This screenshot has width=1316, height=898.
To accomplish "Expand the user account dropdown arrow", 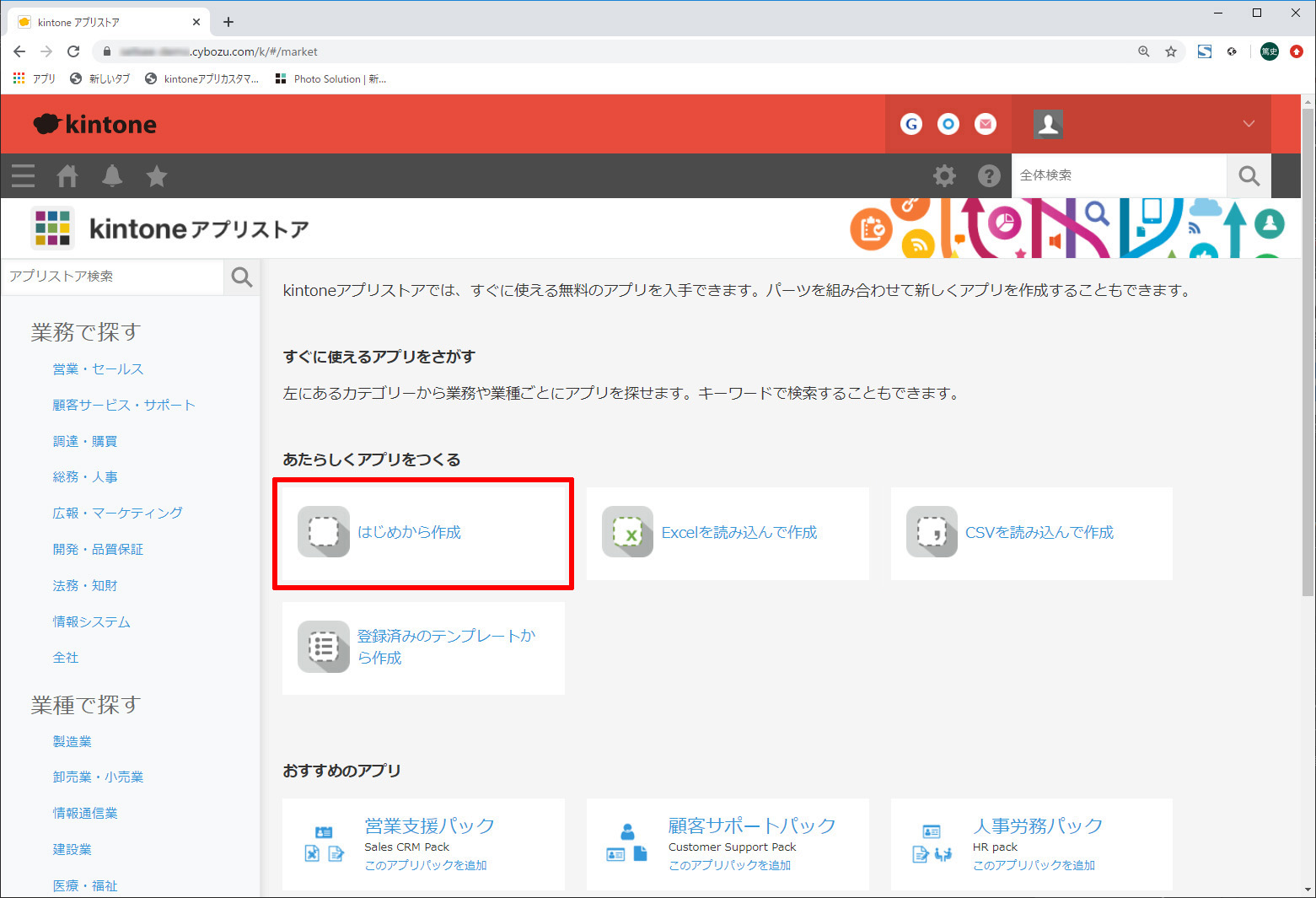I will 1249,124.
